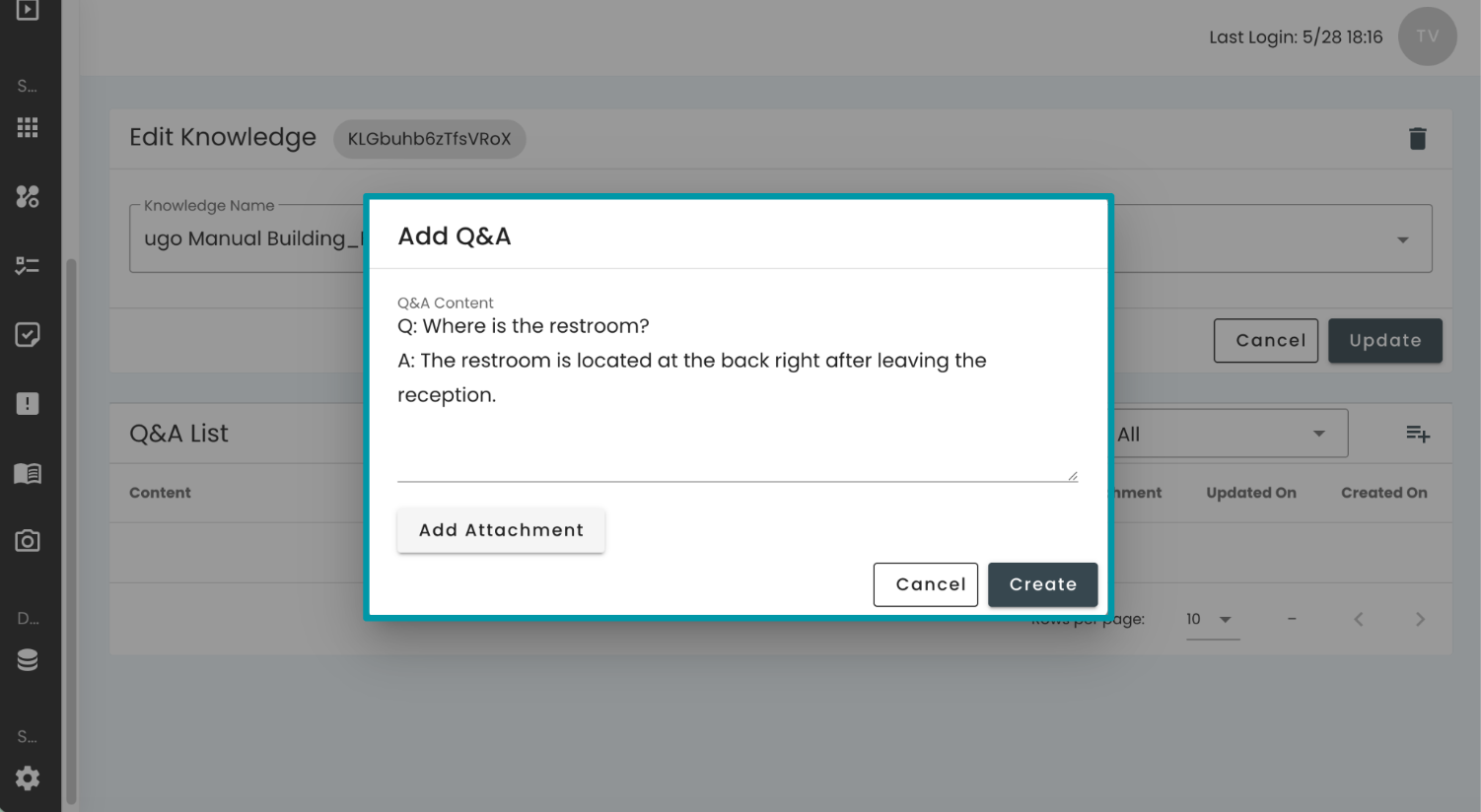Open the camera icon in the sidebar

pyautogui.click(x=28, y=541)
